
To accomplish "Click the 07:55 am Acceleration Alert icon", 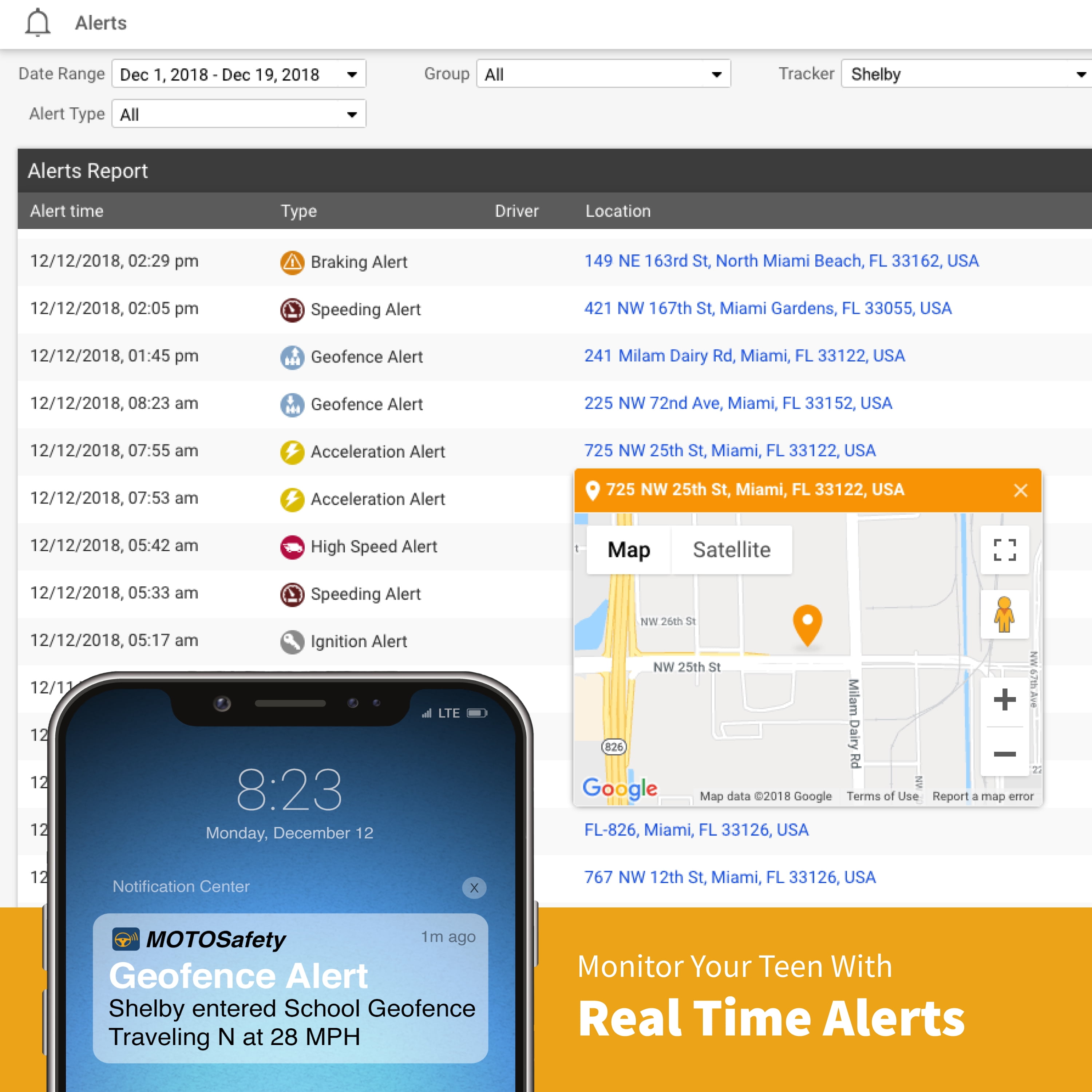I will point(292,452).
